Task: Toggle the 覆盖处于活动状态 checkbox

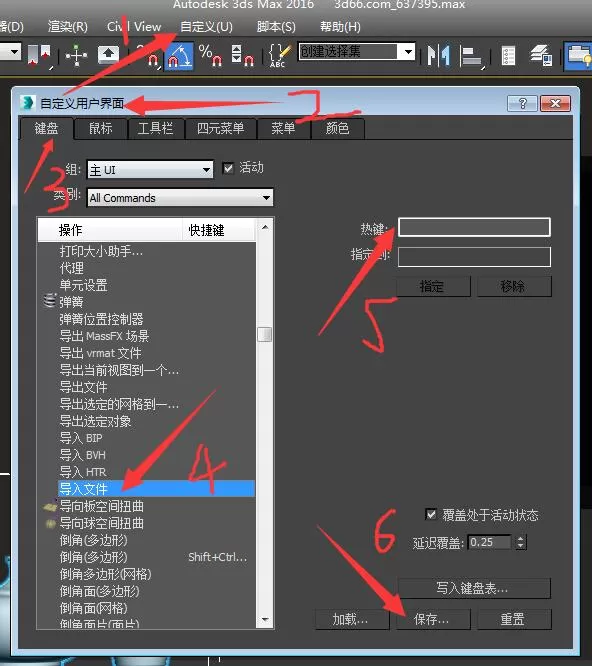Action: tap(431, 514)
